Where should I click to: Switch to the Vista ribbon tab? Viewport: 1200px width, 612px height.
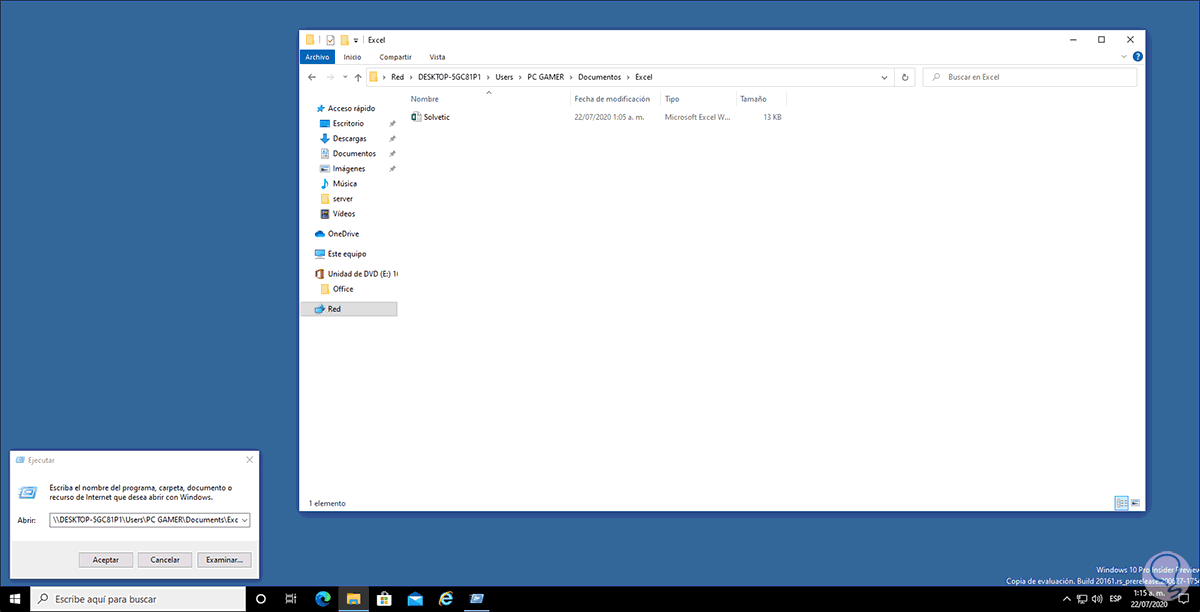pos(437,57)
